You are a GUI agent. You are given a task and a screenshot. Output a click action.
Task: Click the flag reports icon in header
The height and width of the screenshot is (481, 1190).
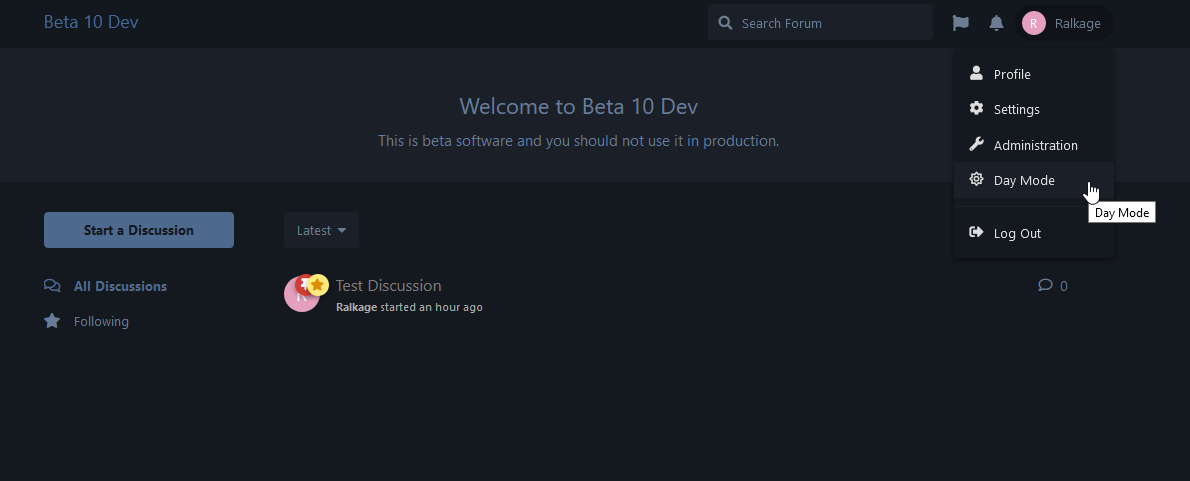[960, 23]
